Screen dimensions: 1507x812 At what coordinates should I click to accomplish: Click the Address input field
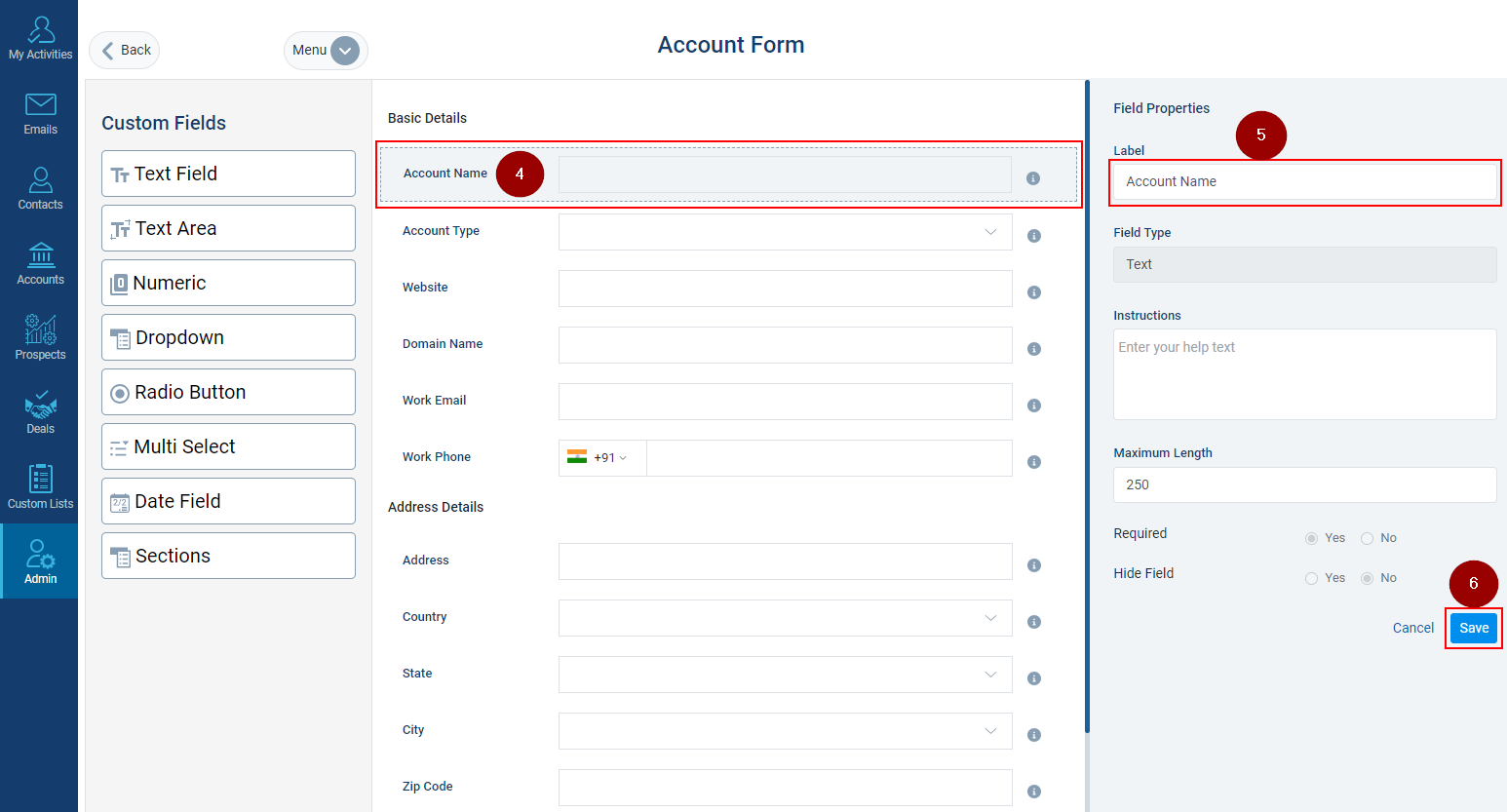pyautogui.click(x=785, y=561)
